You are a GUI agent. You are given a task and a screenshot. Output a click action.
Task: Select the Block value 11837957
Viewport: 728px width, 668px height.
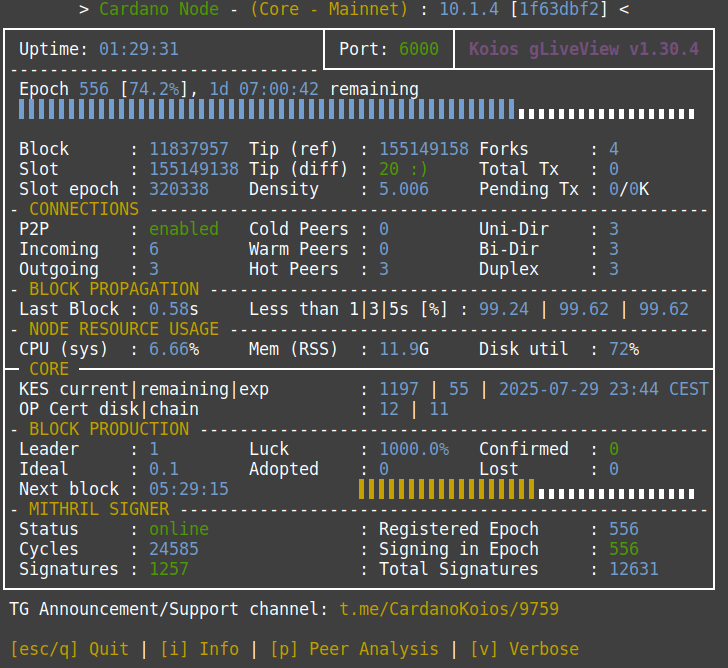[188, 149]
